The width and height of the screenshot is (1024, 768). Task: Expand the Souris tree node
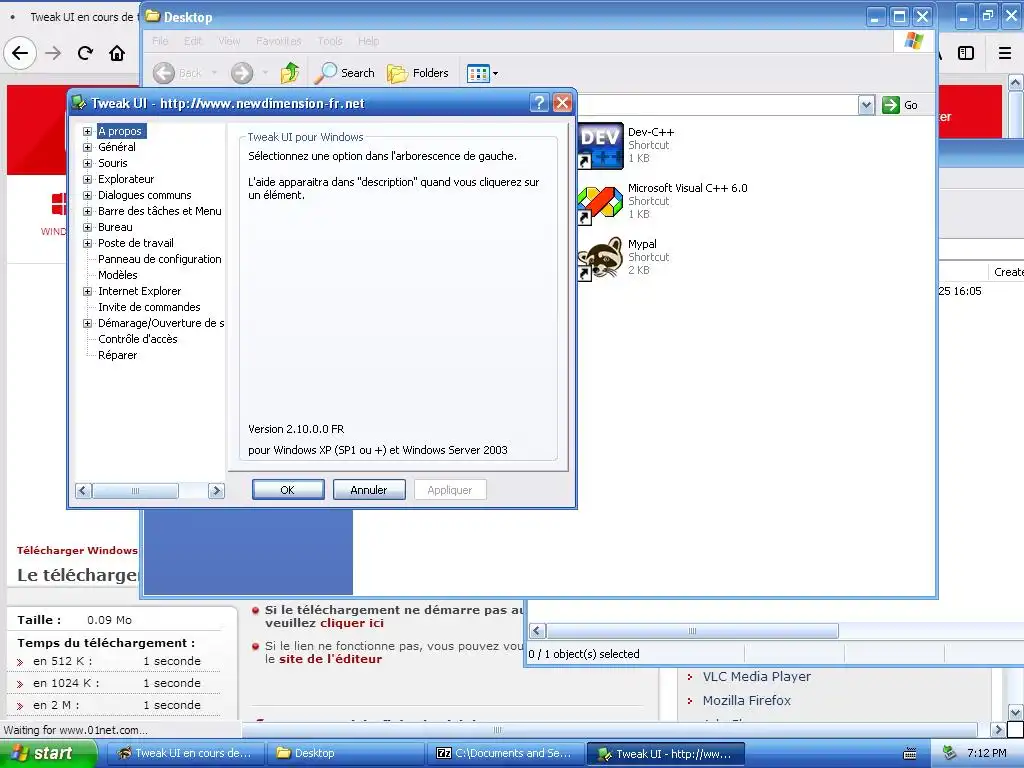coord(88,163)
